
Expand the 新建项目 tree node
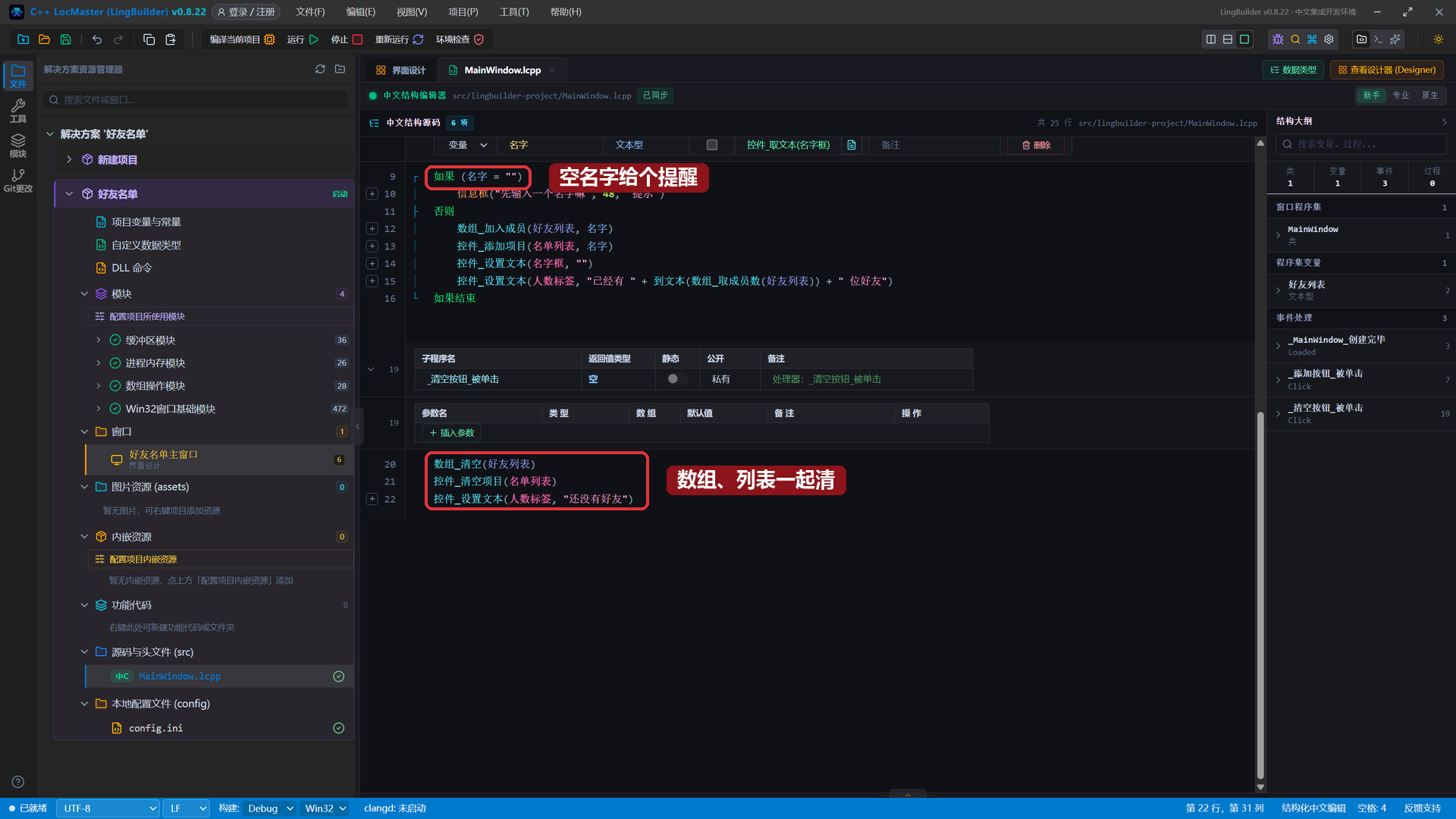click(x=69, y=160)
